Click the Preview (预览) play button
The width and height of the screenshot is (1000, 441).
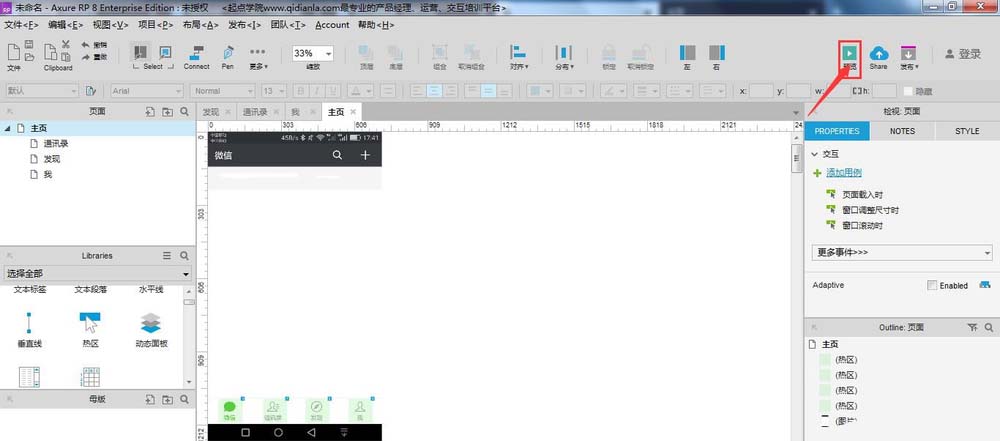[x=849, y=53]
